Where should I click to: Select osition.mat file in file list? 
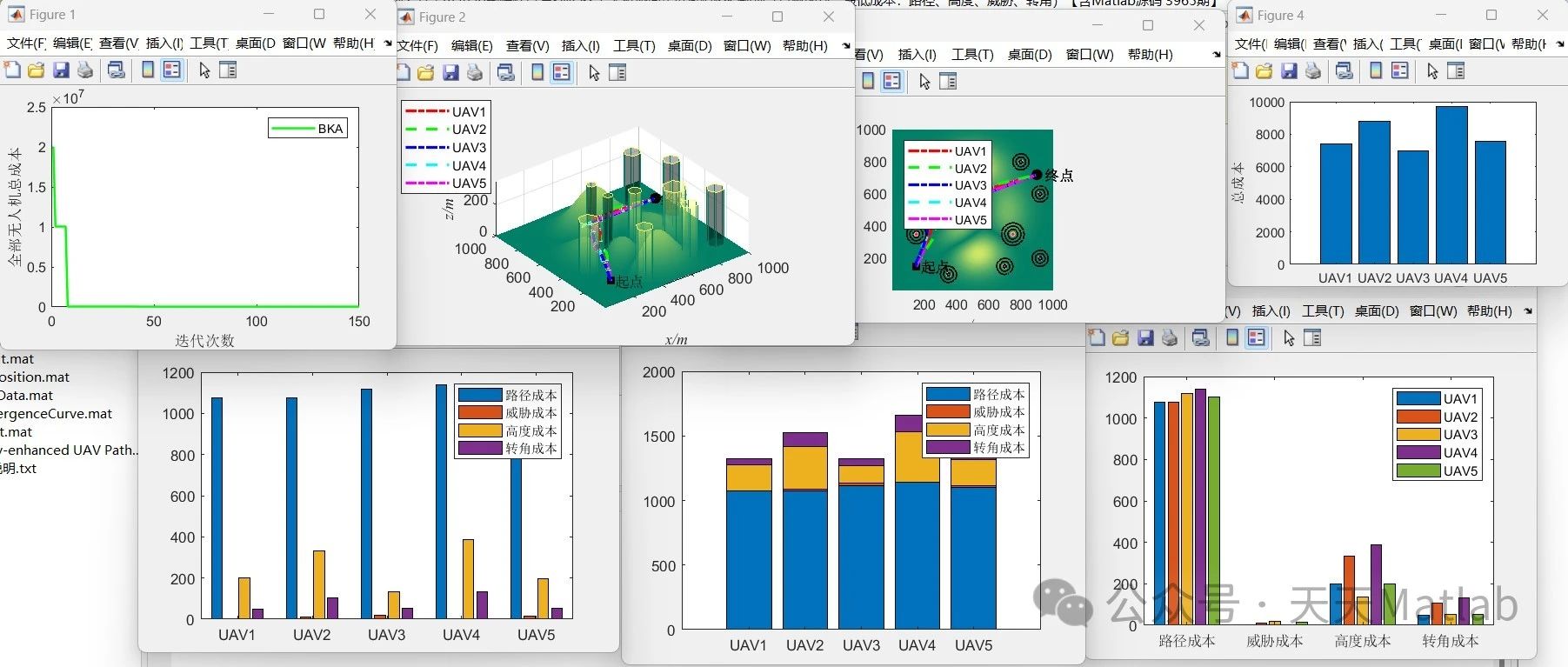point(35,377)
